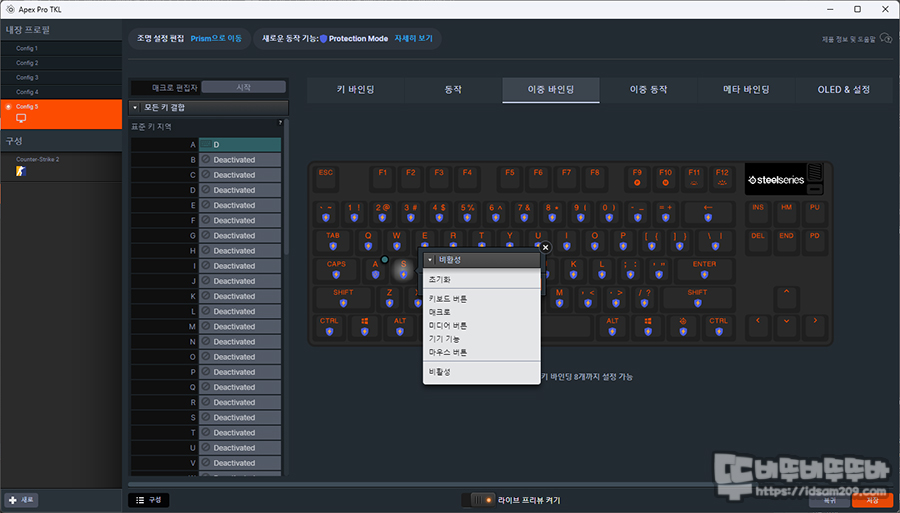Open the Deactivated binding for key V
900x513 pixels.
point(240,463)
